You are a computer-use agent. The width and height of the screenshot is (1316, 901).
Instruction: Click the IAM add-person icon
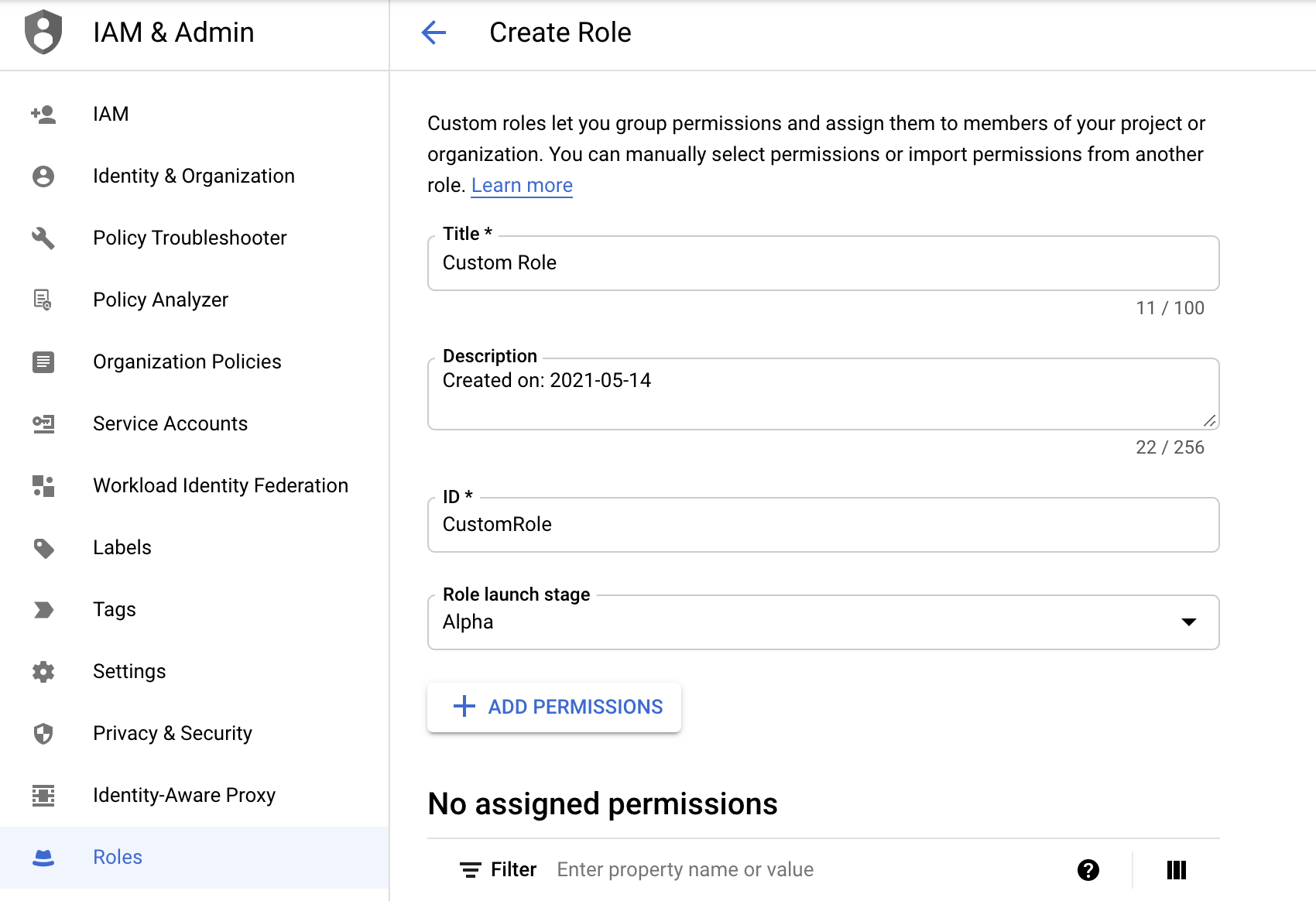43,115
